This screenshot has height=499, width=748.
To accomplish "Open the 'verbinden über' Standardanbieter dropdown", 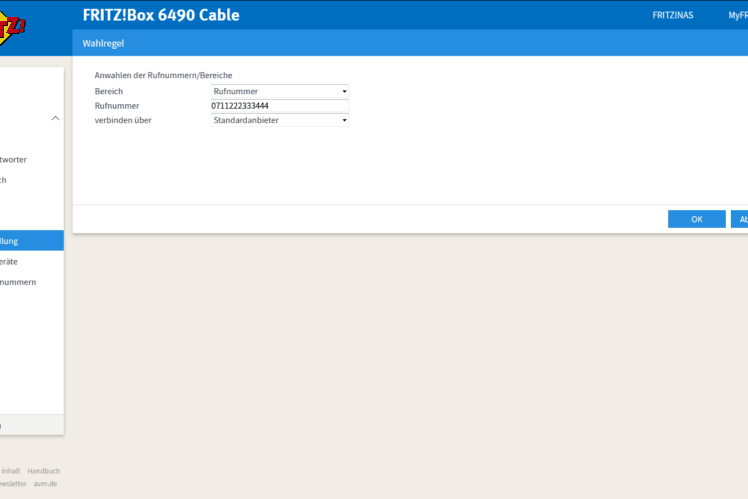I will (x=280, y=120).
